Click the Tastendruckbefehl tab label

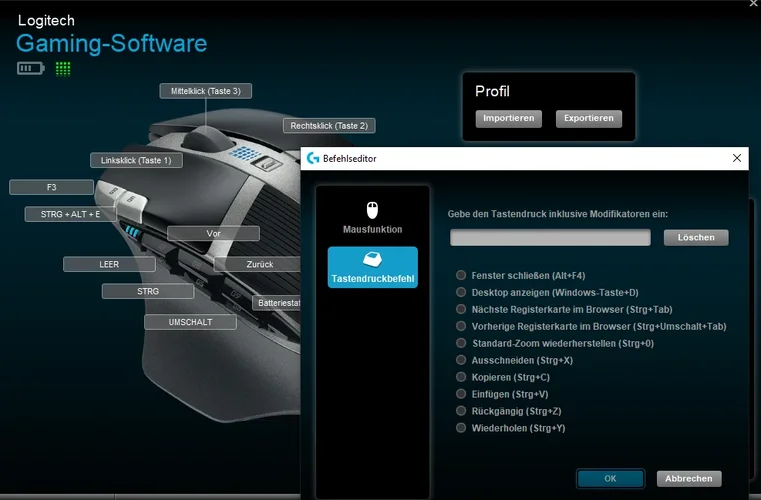point(373,279)
